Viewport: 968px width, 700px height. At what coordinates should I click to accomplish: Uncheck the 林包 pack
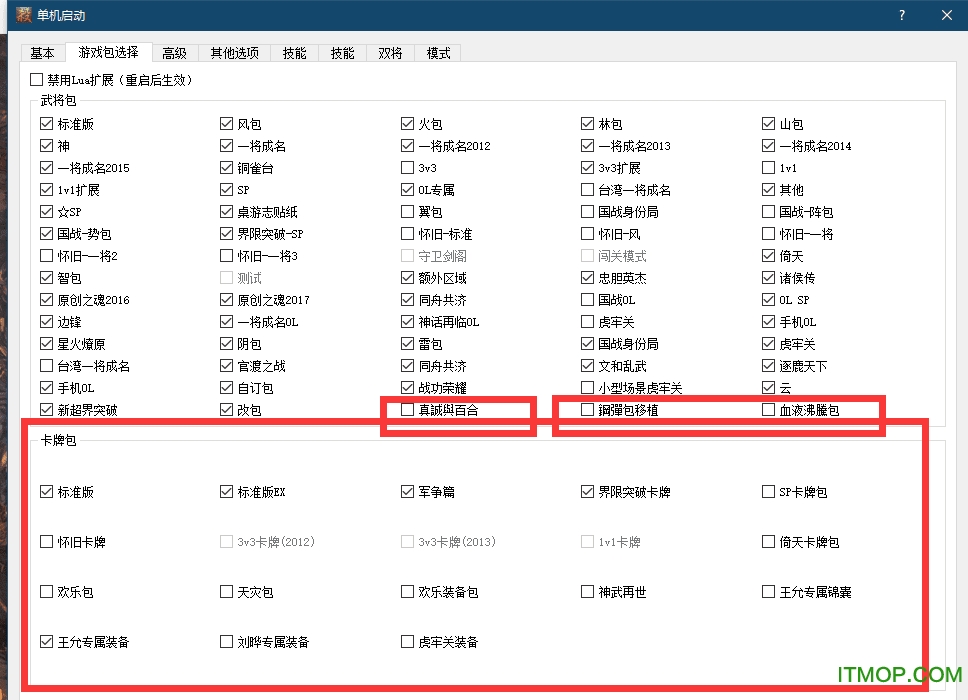coord(588,124)
